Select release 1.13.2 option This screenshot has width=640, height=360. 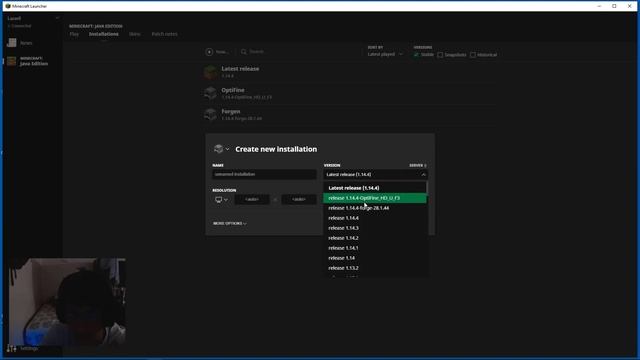(375, 268)
